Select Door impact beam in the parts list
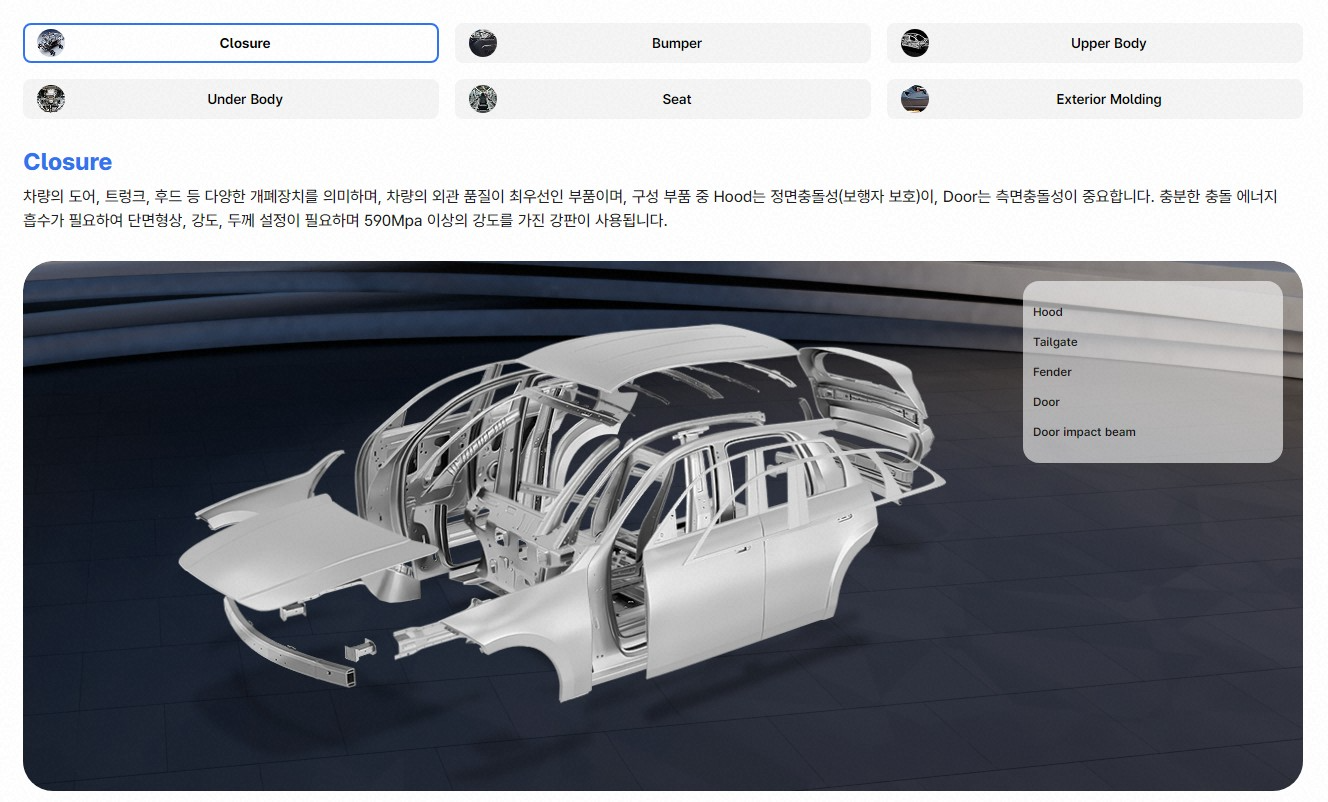1328x802 pixels. pos(1084,431)
